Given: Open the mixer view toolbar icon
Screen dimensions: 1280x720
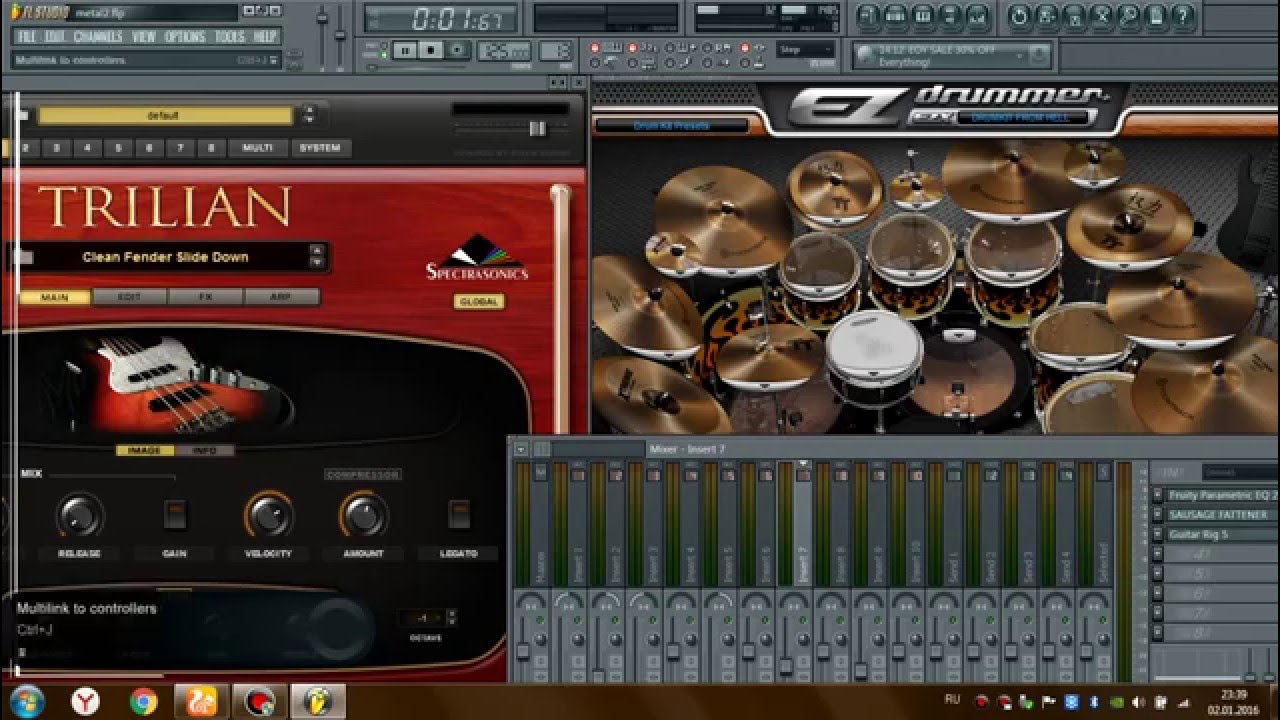Looking at the screenshot, I should coord(977,16).
